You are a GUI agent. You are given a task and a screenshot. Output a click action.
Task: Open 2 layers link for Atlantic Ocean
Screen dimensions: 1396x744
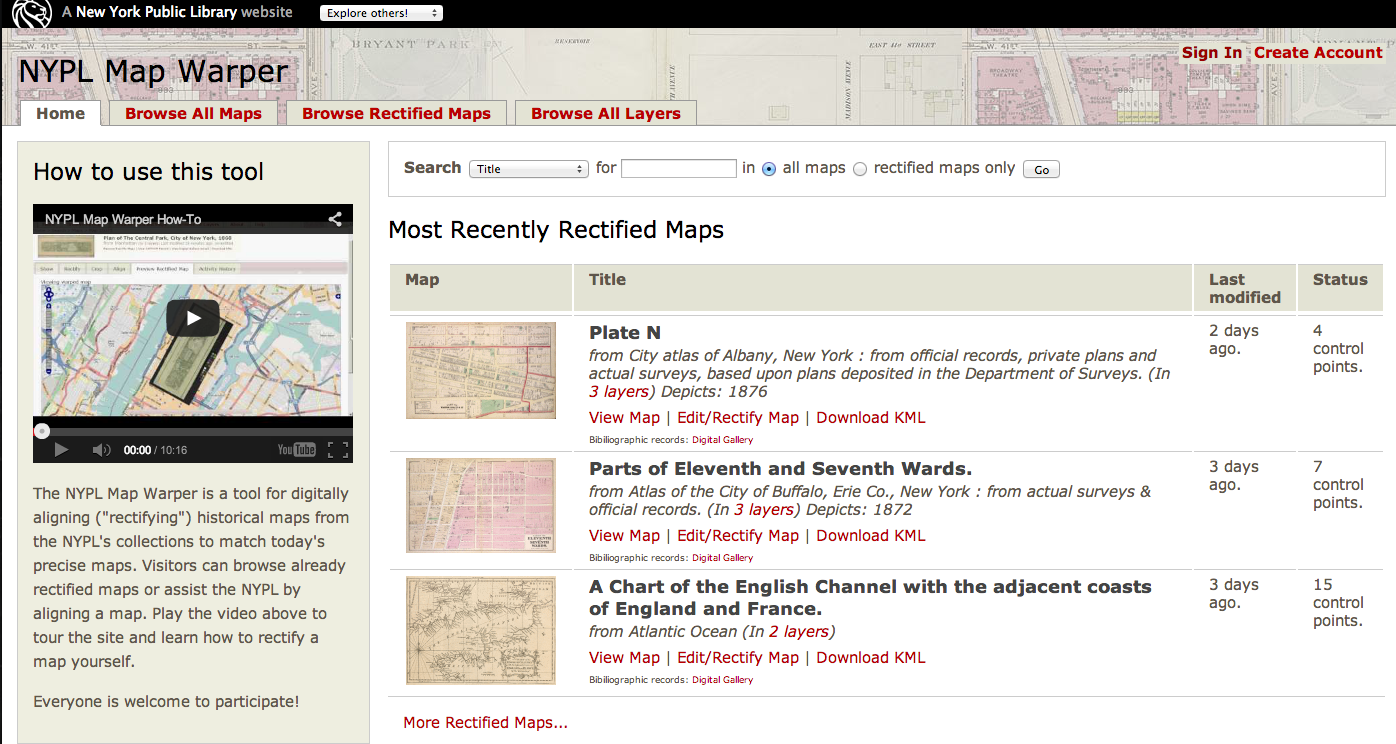click(799, 632)
